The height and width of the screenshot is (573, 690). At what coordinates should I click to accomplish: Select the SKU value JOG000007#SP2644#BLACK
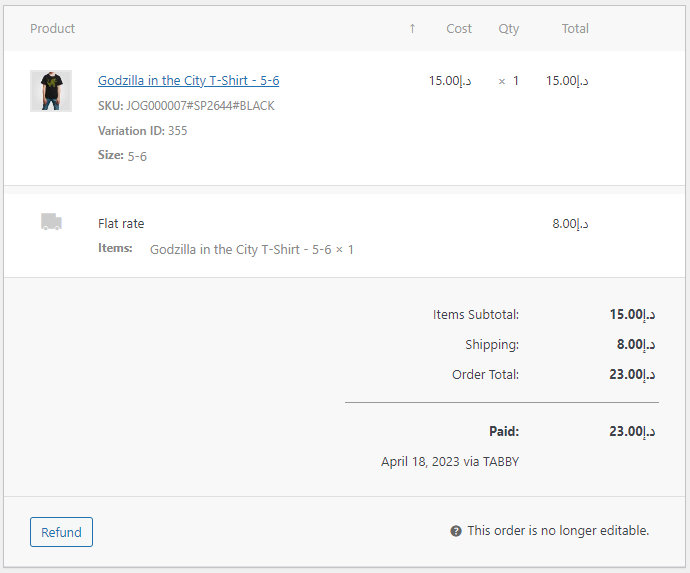click(x=200, y=106)
